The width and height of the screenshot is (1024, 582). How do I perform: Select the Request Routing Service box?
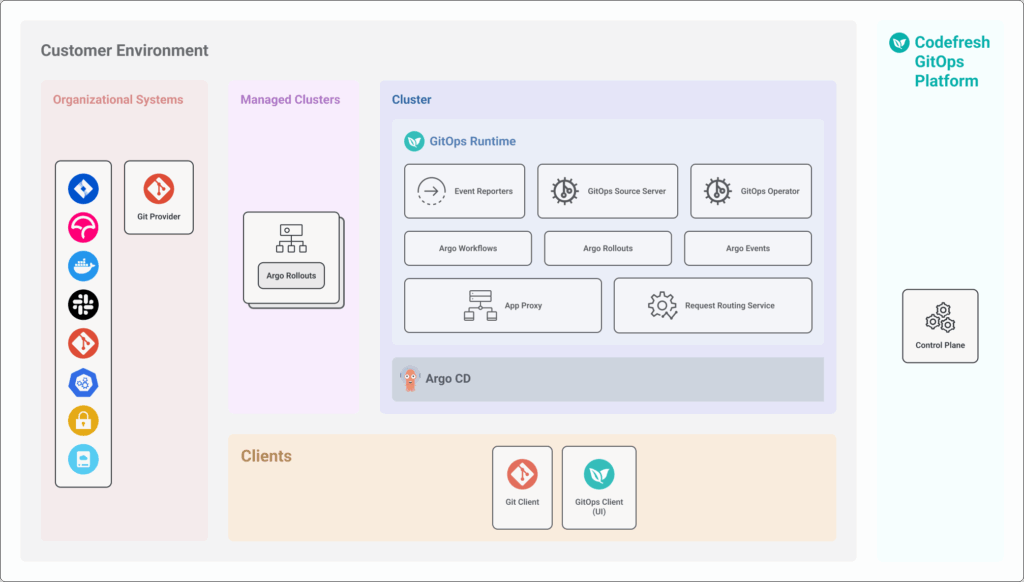tap(712, 305)
